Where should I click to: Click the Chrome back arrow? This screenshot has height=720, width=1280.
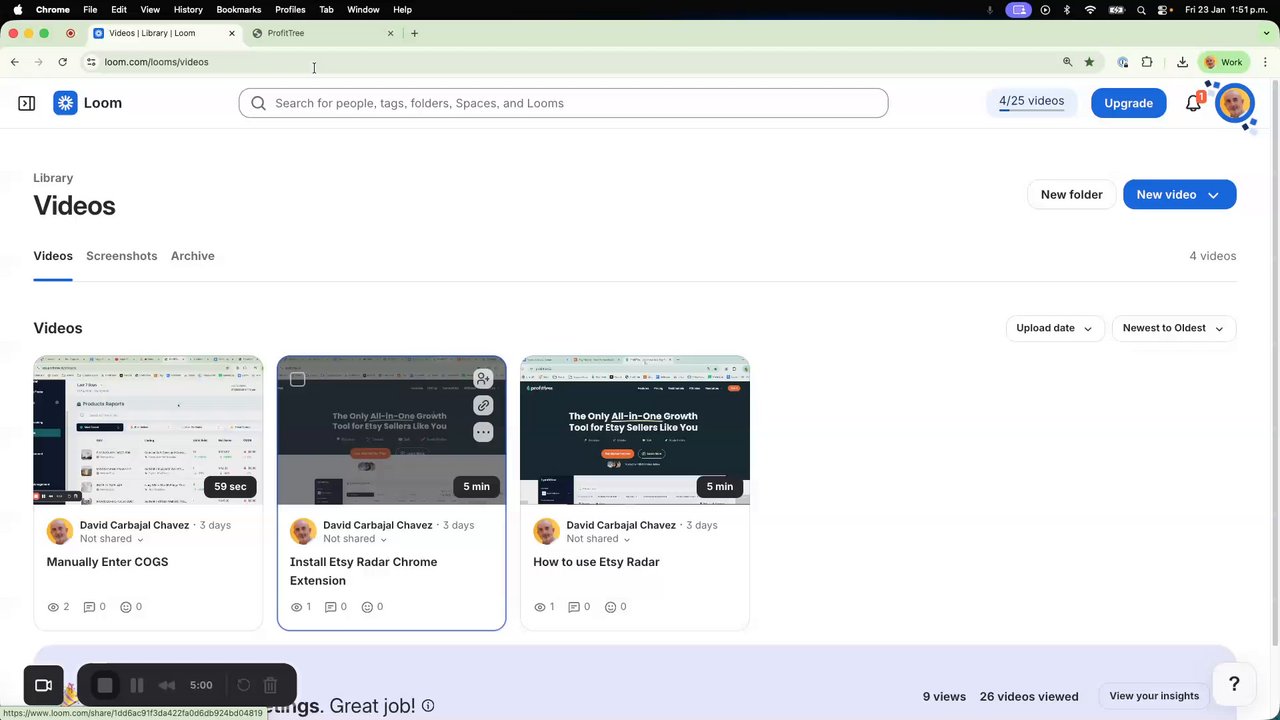pos(15,62)
